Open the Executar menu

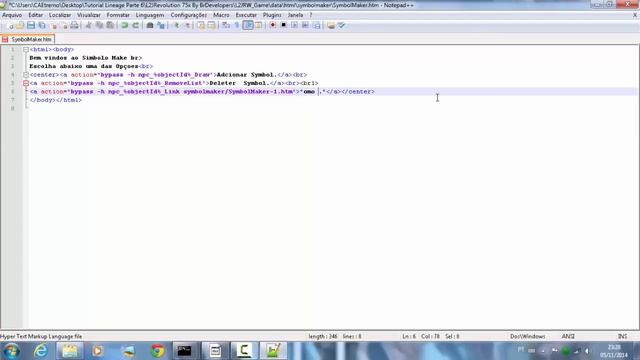click(246, 15)
